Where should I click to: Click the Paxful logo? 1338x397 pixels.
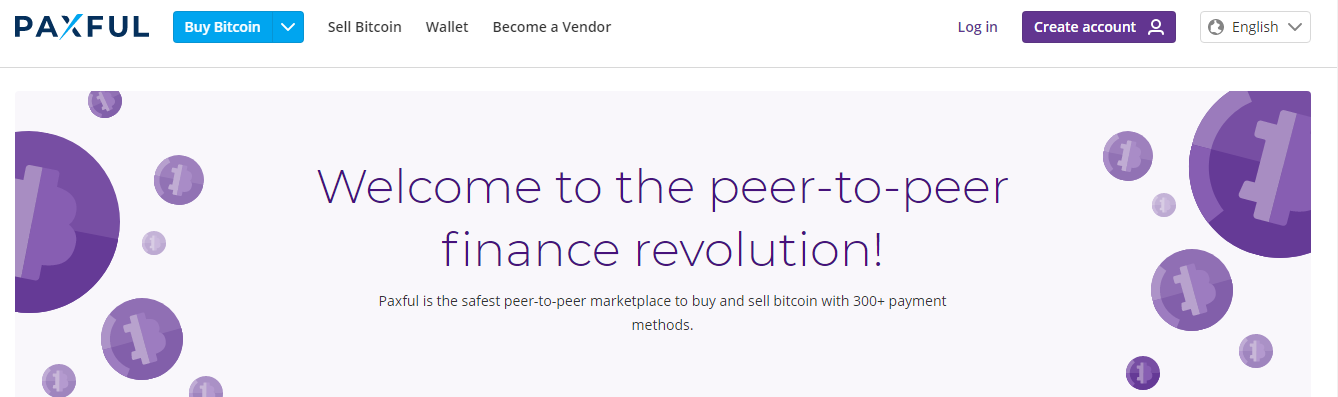[82, 27]
